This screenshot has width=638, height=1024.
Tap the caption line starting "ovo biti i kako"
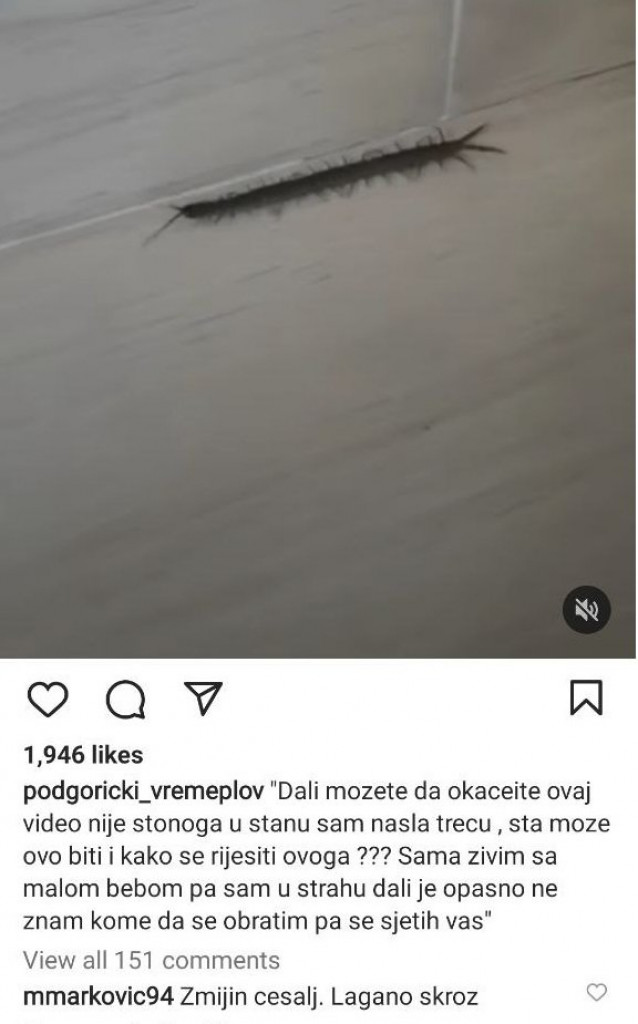click(289, 856)
